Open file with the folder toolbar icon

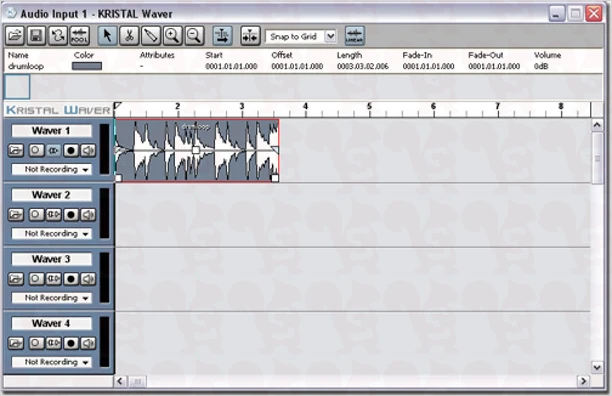pyautogui.click(x=15, y=36)
